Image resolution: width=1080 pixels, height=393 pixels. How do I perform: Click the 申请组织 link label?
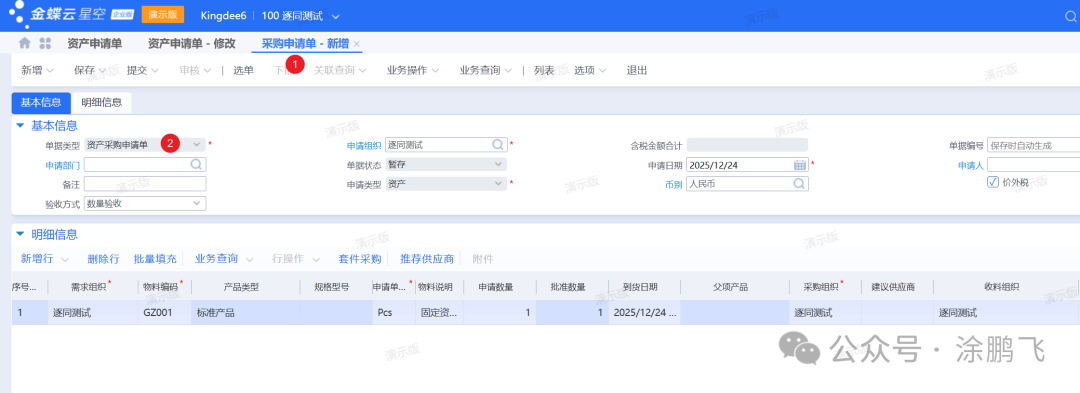point(364,145)
